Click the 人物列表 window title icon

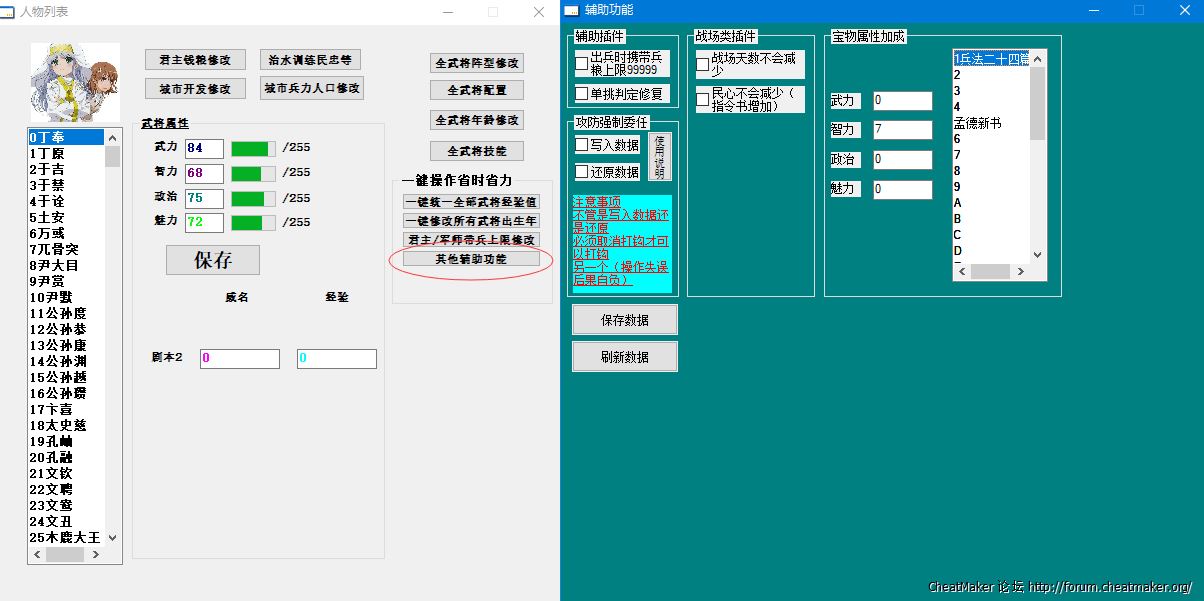point(9,11)
